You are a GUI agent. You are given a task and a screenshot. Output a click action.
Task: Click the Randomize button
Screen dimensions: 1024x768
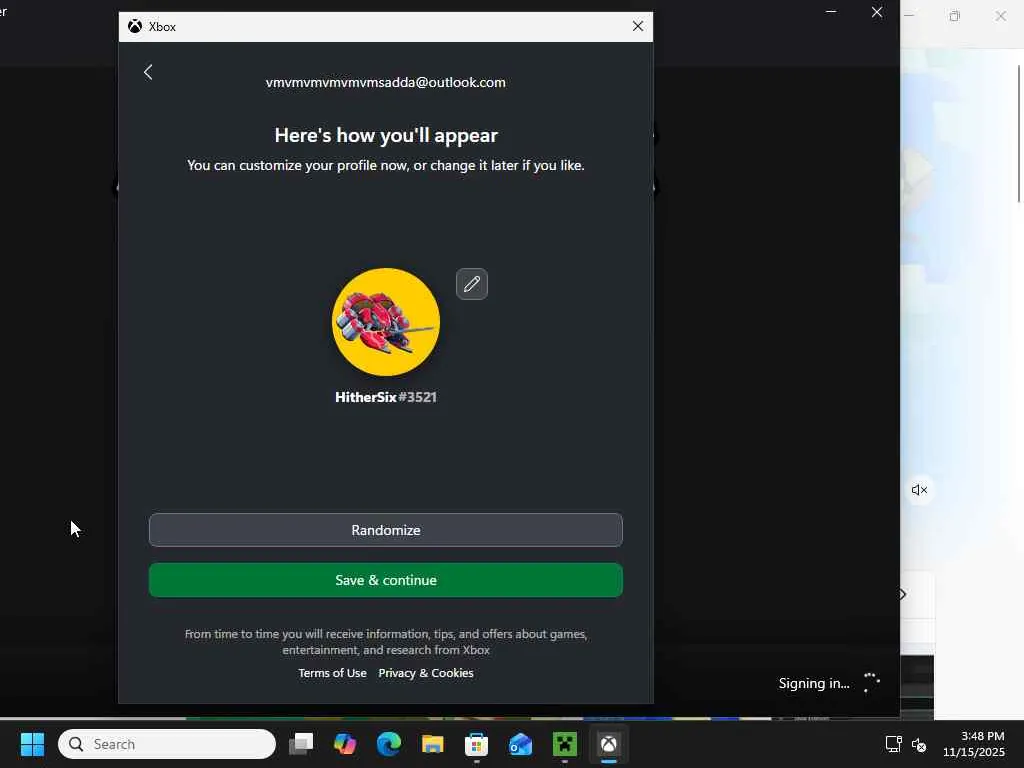(x=385, y=530)
